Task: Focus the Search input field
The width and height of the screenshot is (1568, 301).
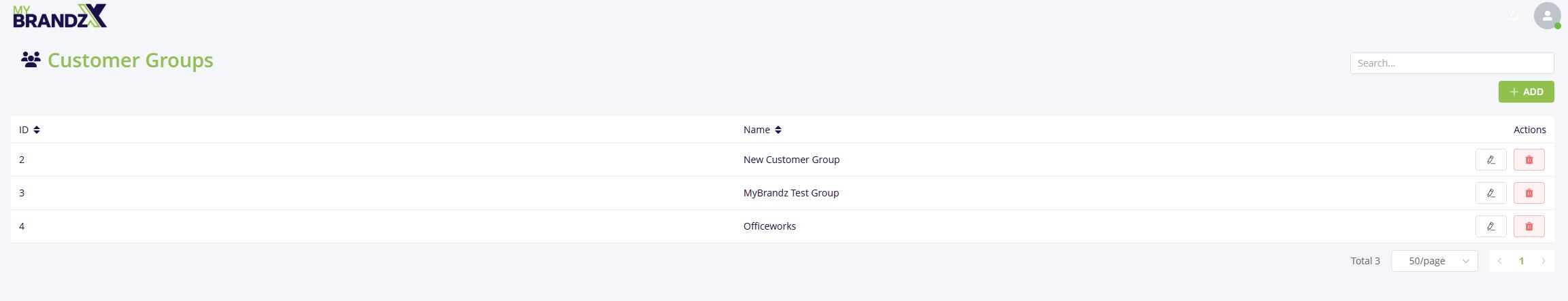Action: 1452,63
